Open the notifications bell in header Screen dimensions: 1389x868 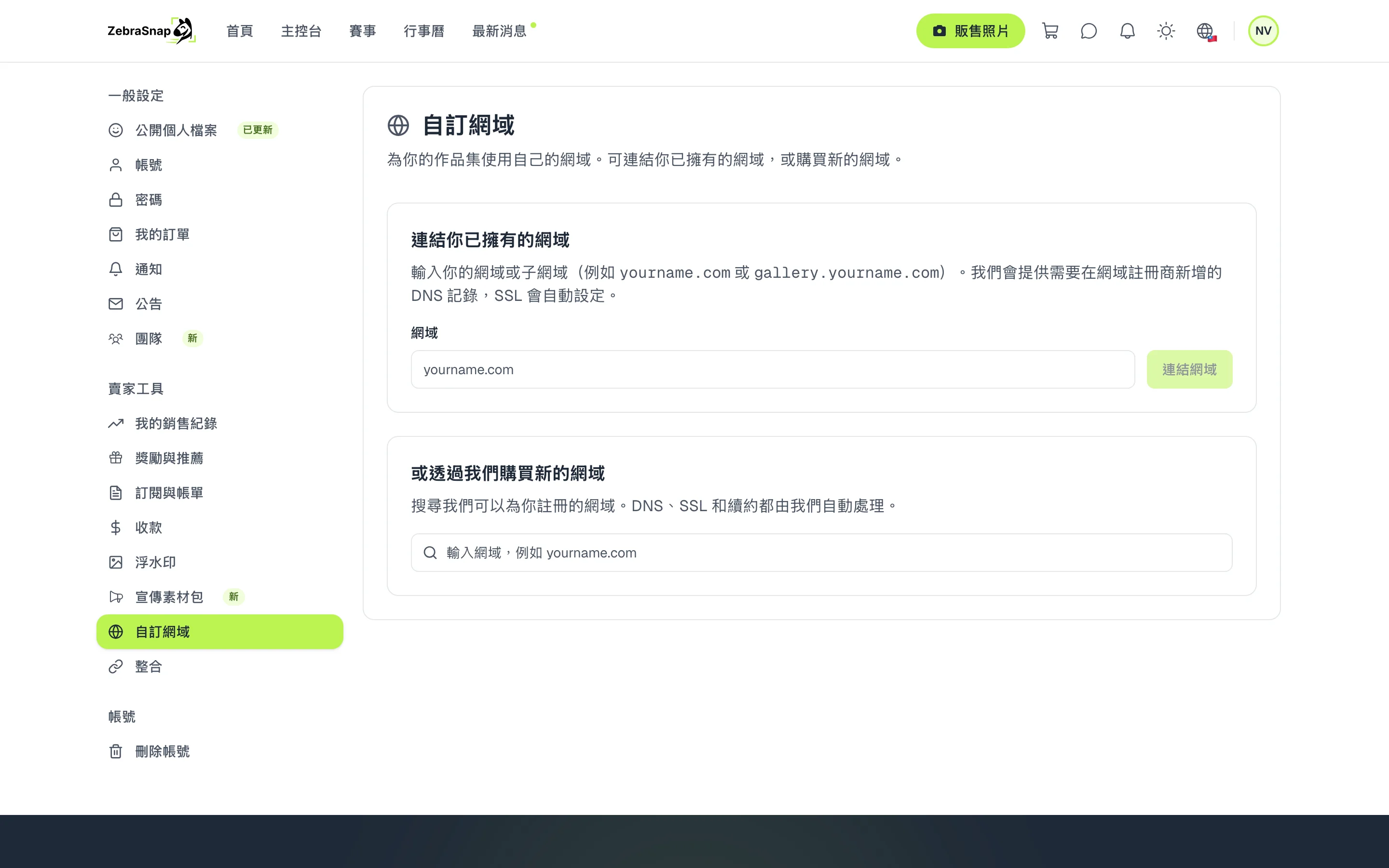[x=1127, y=31]
